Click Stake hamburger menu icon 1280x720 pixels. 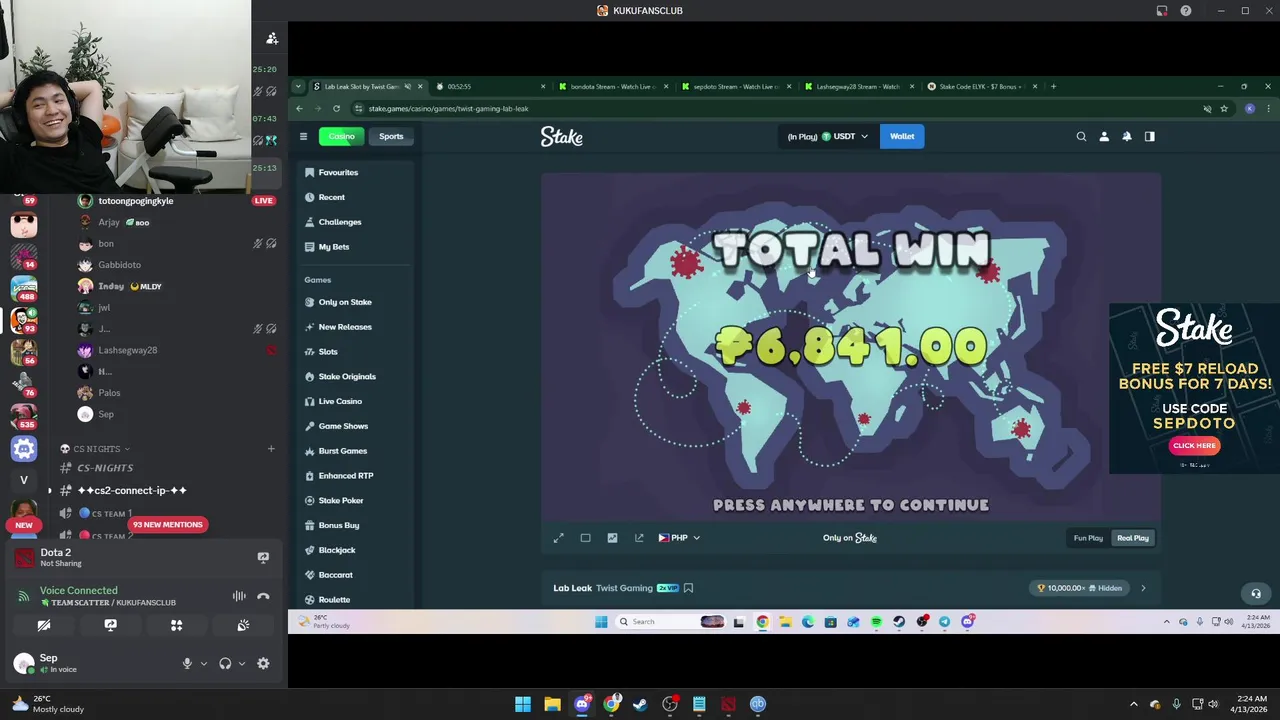[303, 136]
